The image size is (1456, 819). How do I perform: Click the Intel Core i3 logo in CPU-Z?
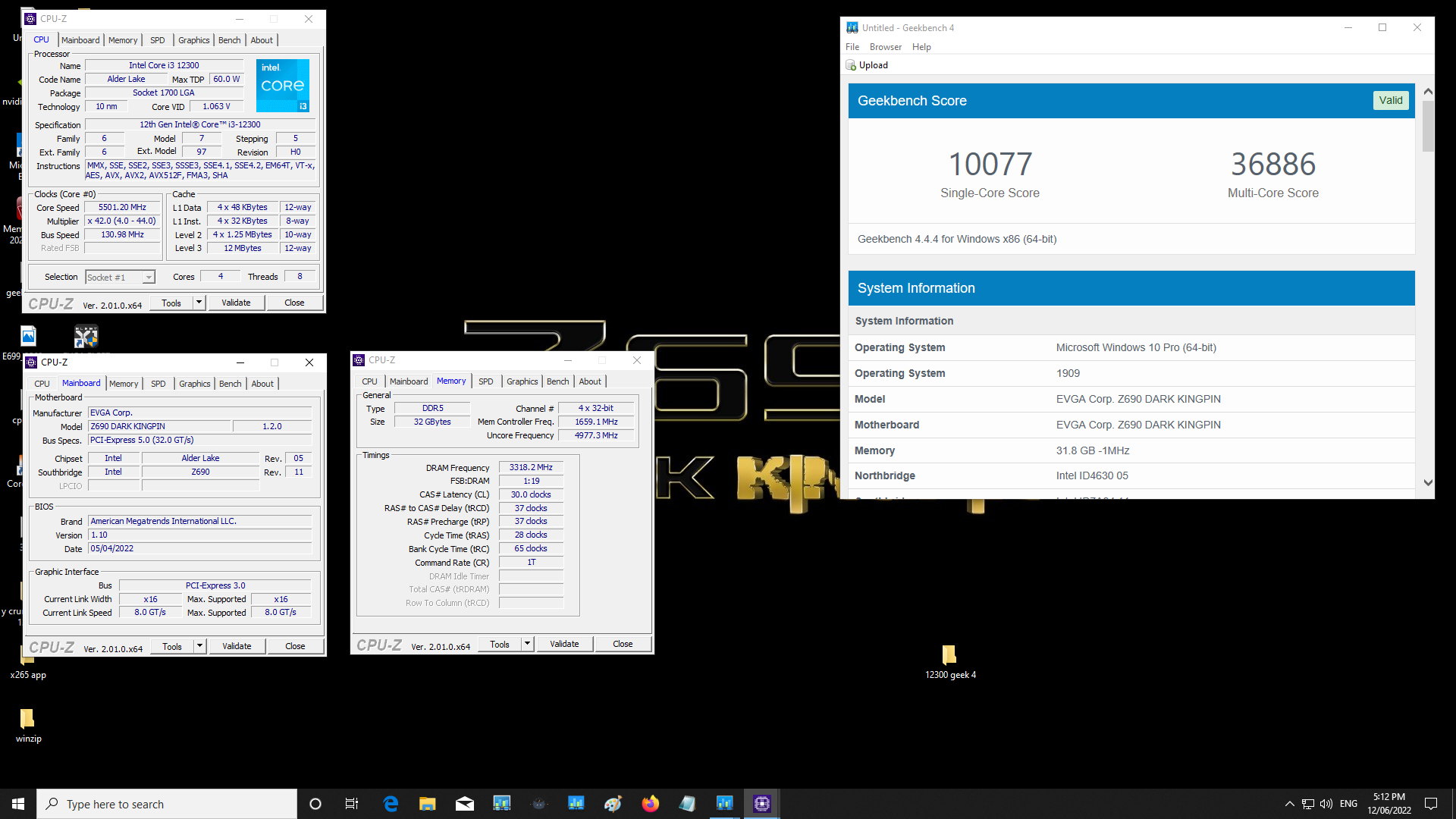tap(283, 85)
